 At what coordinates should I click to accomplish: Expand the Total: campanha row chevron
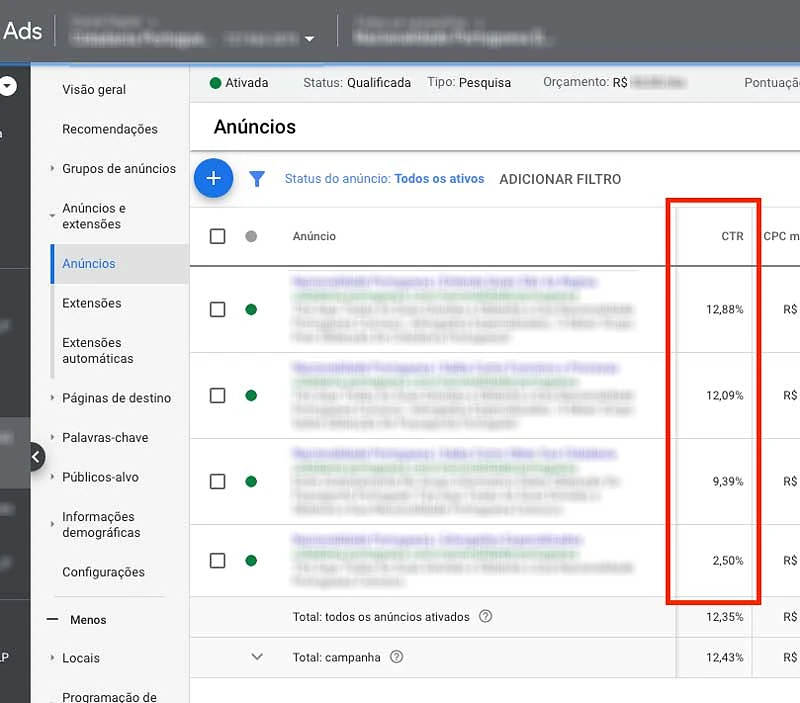257,657
